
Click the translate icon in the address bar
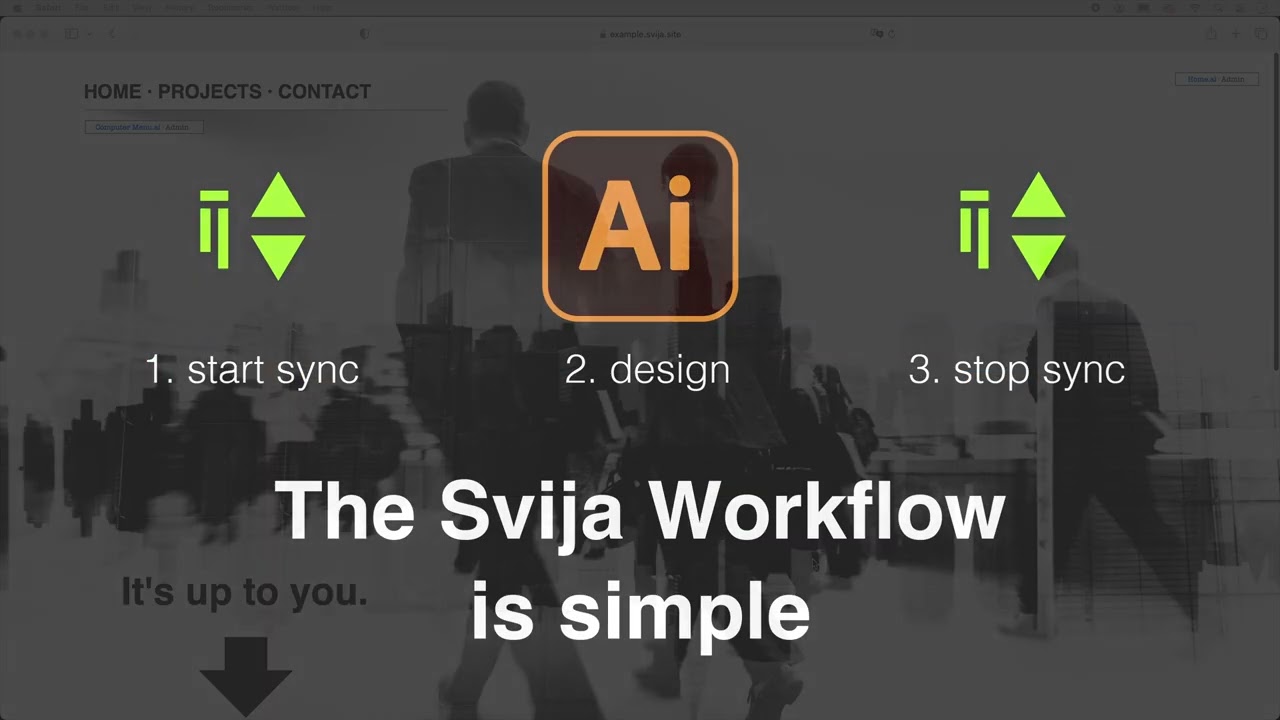pos(877,33)
